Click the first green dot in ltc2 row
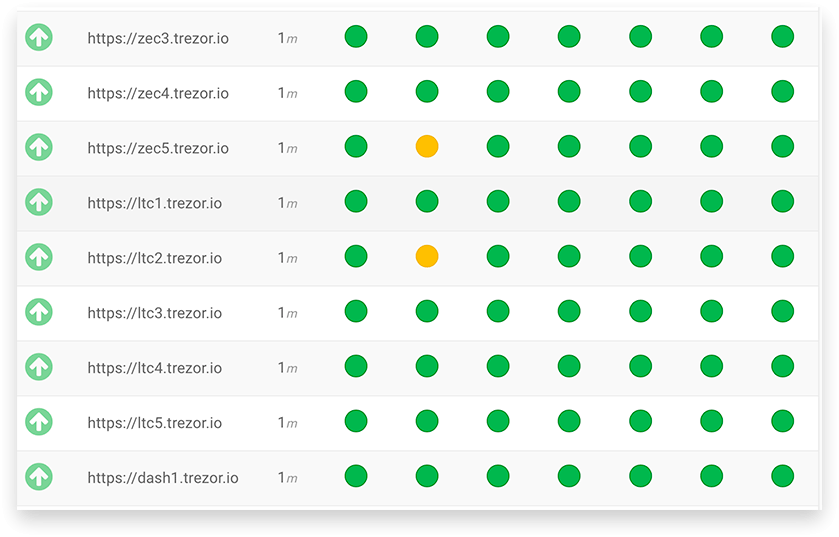The width and height of the screenshot is (839, 537). (356, 256)
